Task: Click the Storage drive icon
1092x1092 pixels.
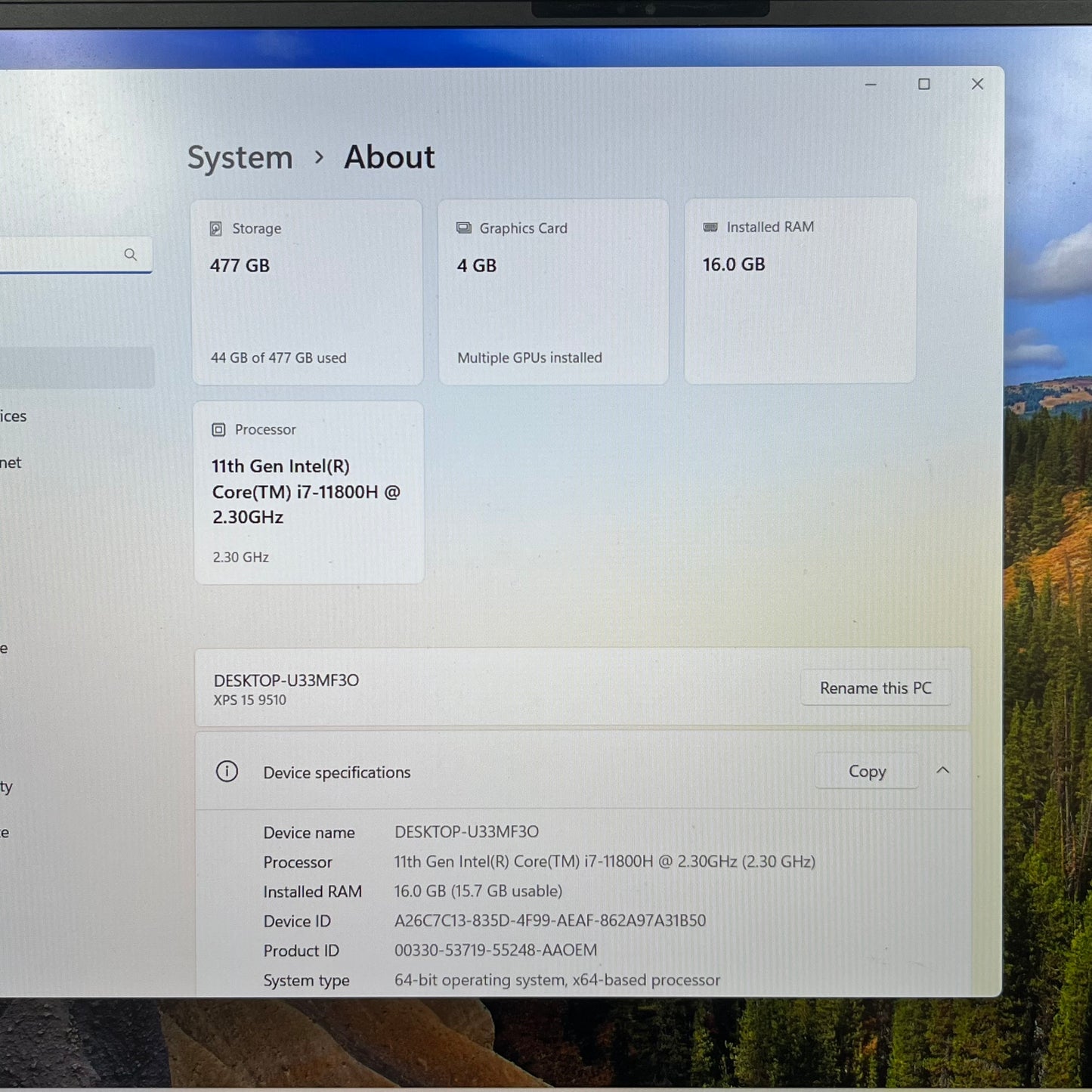Action: [216, 229]
